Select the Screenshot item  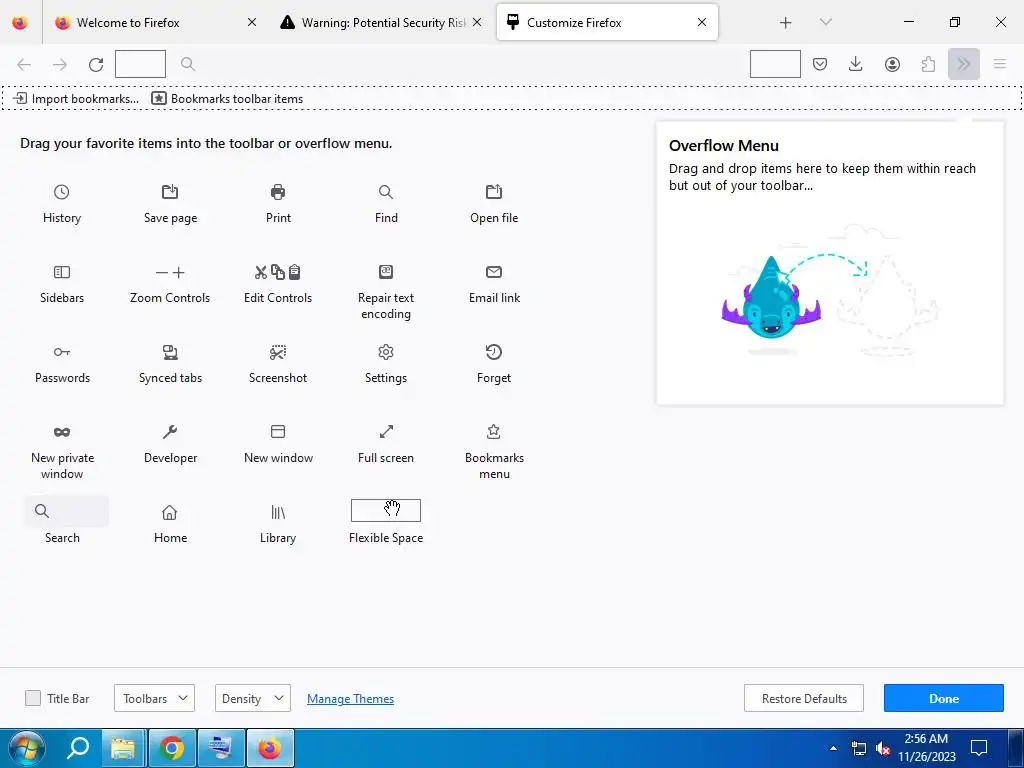[x=278, y=364]
